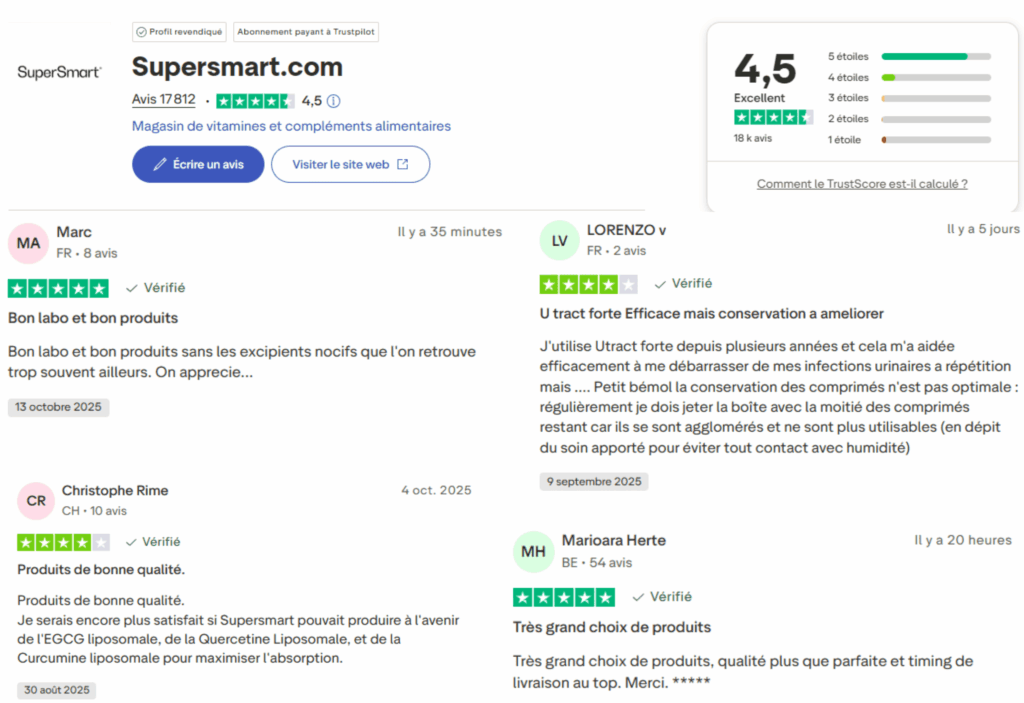Click Marioara Herte's MH avatar circle
Screen dimensions: 1024x703
point(534,551)
